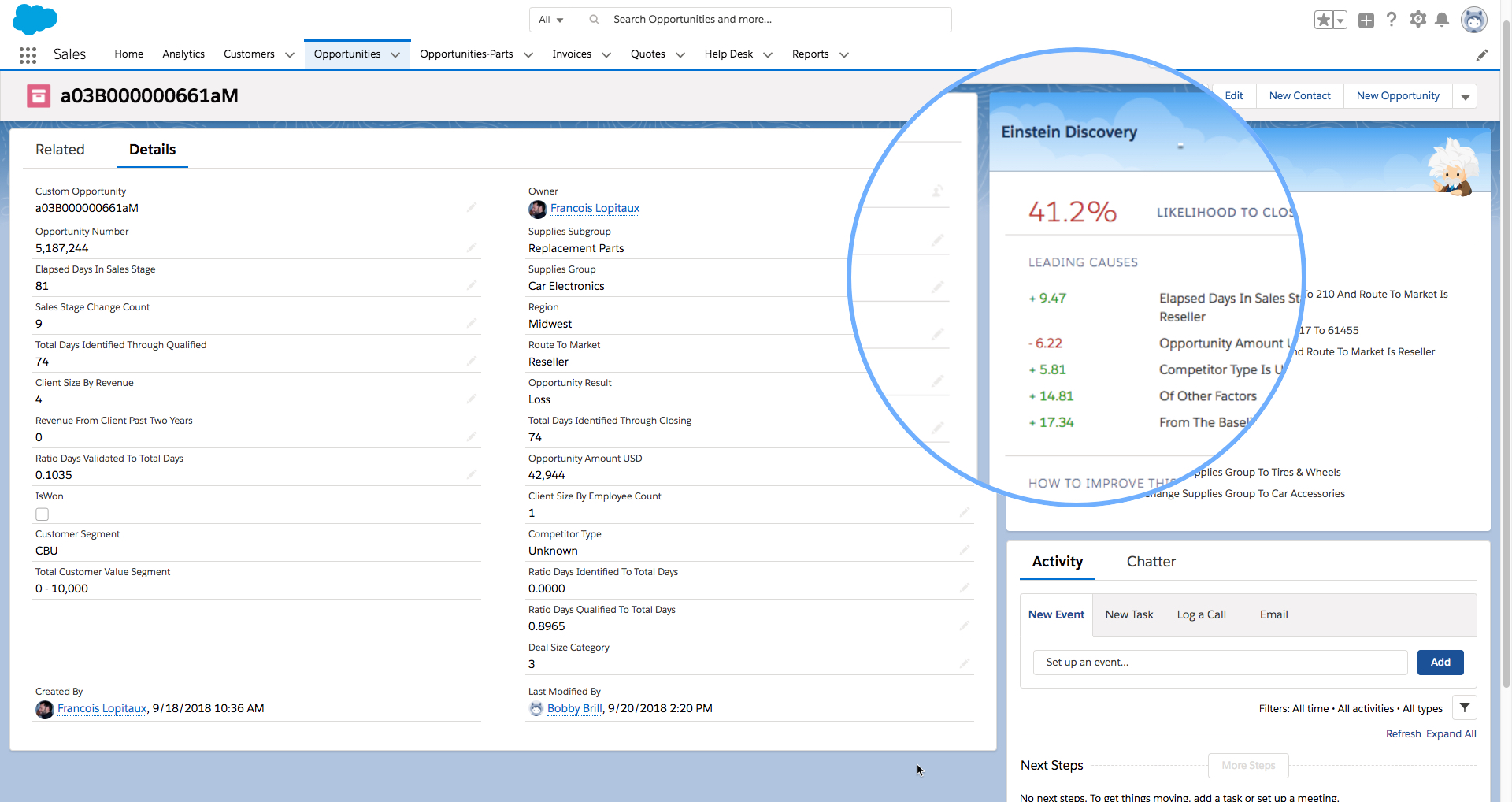
Task: Edit Revenue From Client Past Two Years pencil
Action: [x=471, y=436]
